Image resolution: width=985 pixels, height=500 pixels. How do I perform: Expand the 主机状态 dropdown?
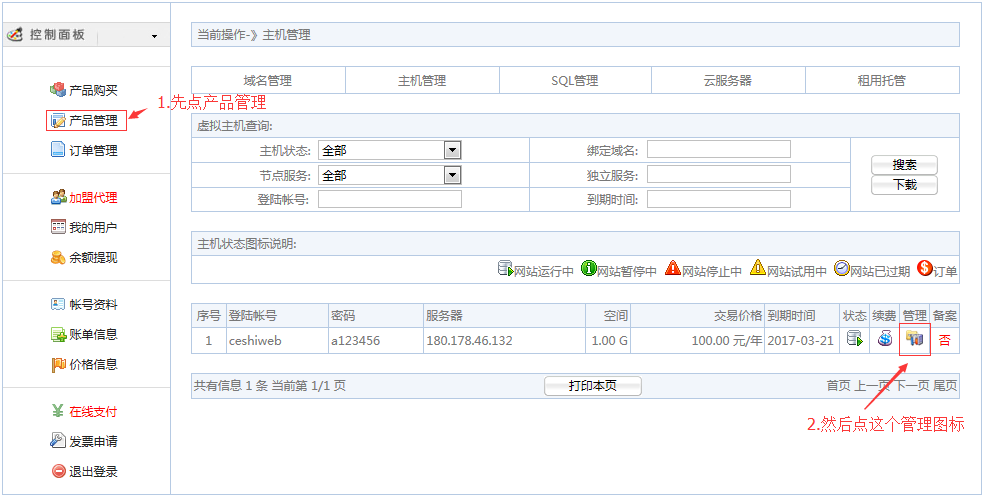pyautogui.click(x=452, y=150)
